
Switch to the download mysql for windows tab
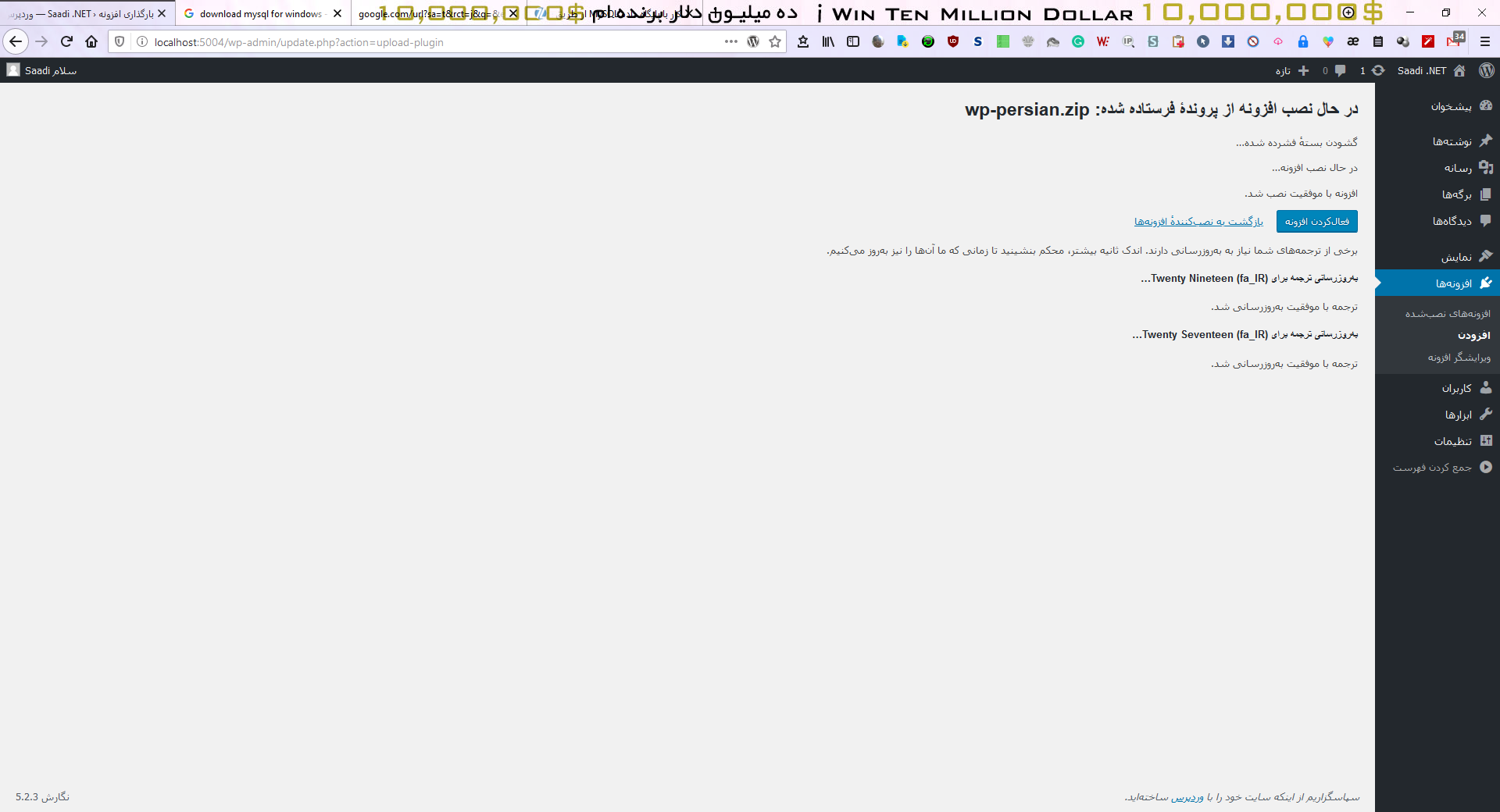(258, 13)
